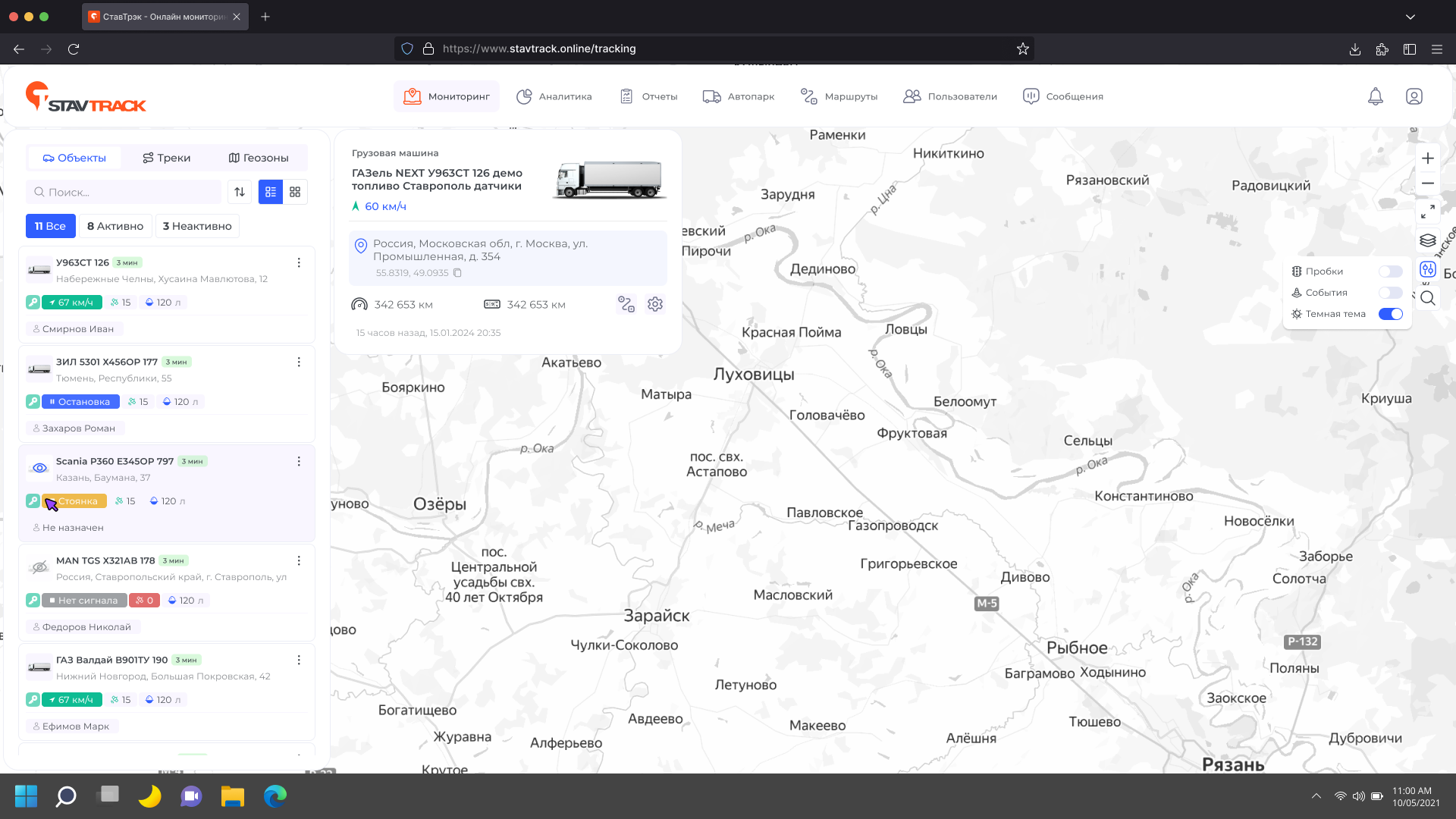Open options menu for ГАЗ Валдай
1456x819 pixels.
click(299, 660)
